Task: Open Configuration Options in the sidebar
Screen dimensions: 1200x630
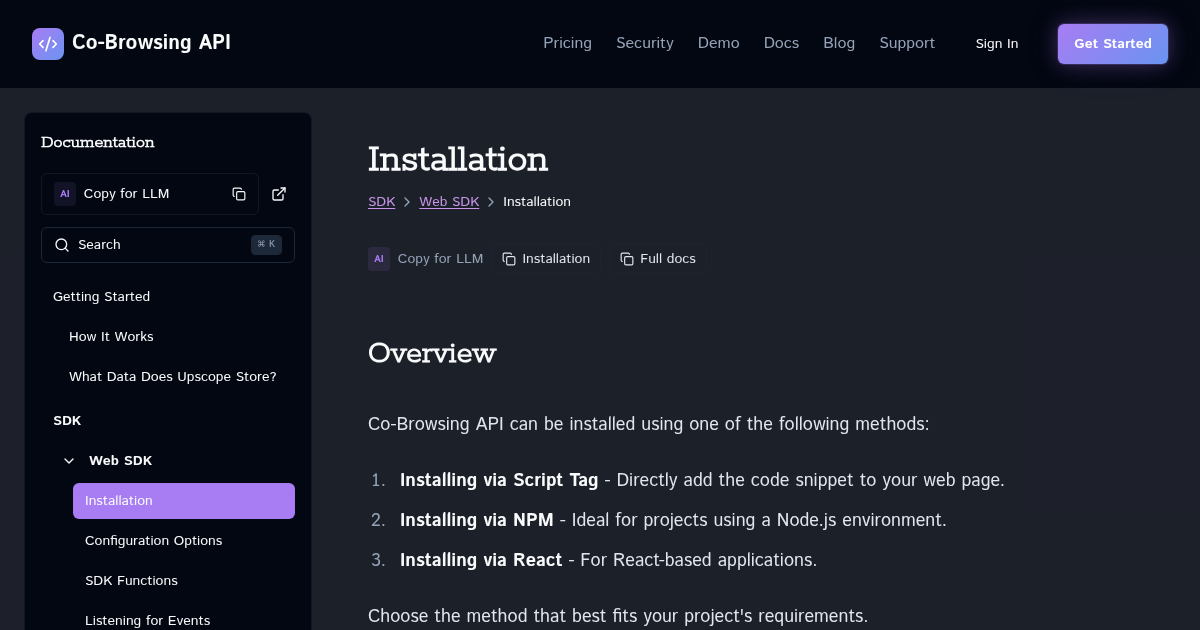Action: point(153,541)
